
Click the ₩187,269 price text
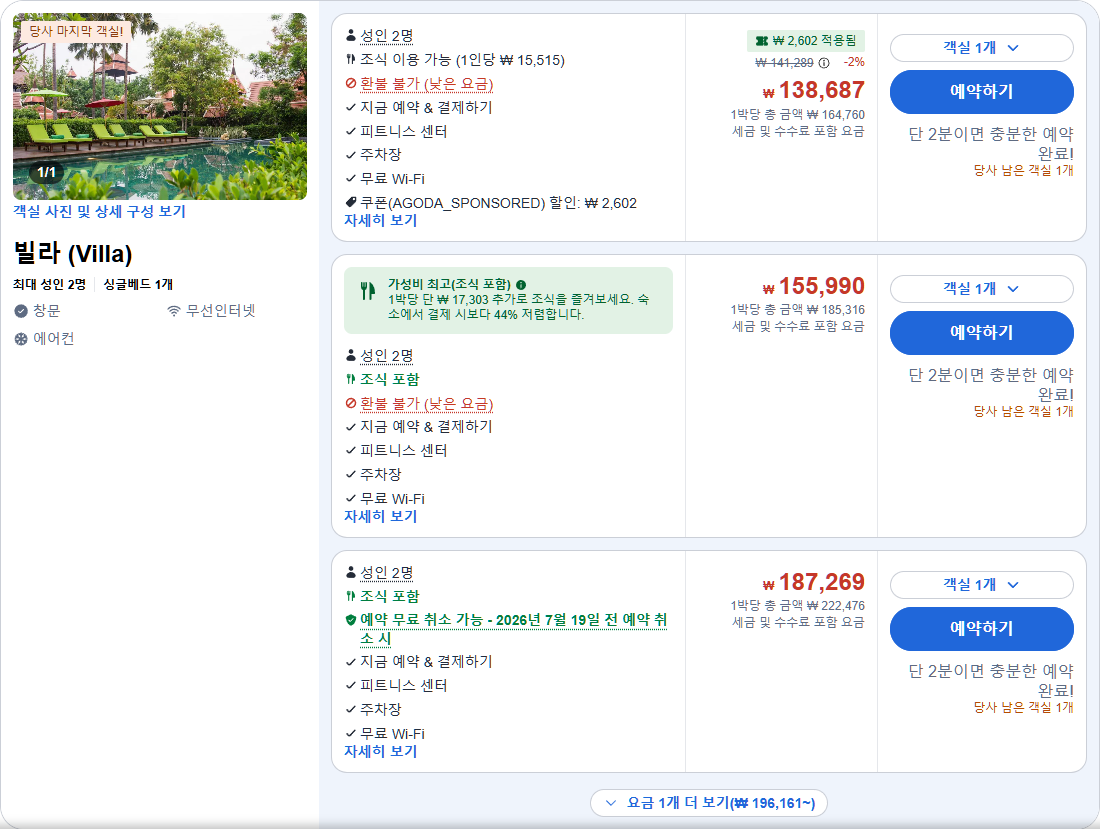click(x=814, y=582)
